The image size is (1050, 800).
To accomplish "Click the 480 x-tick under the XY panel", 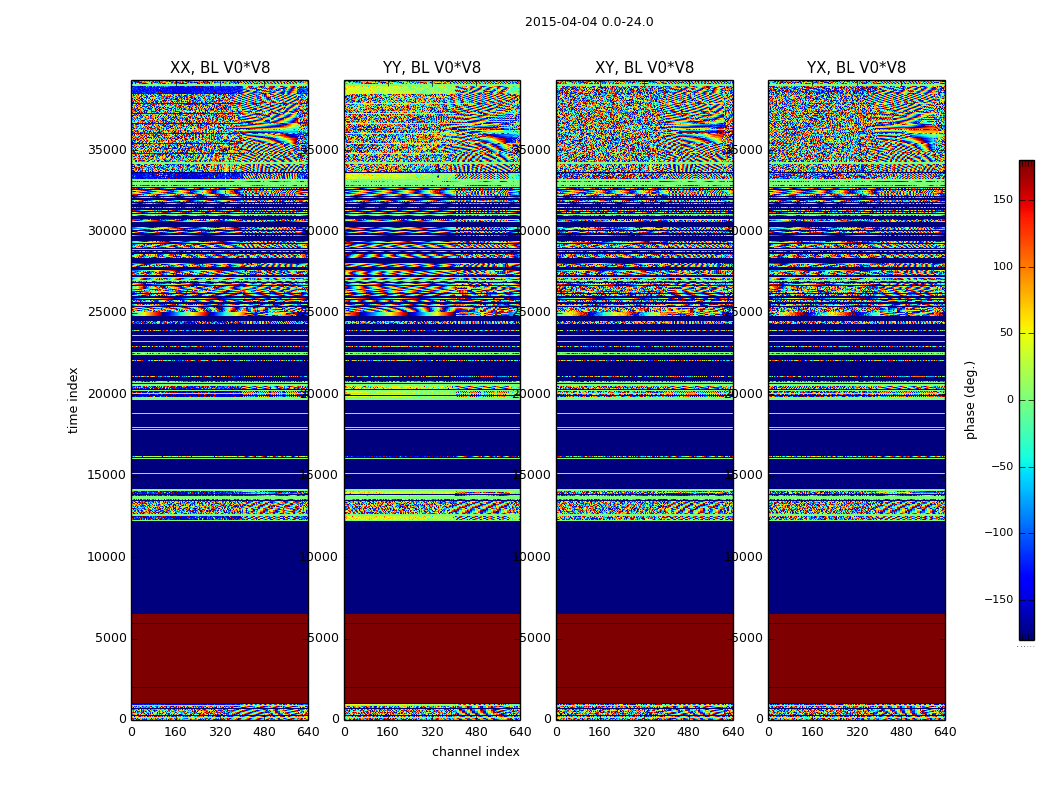I will pyautogui.click(x=688, y=732).
